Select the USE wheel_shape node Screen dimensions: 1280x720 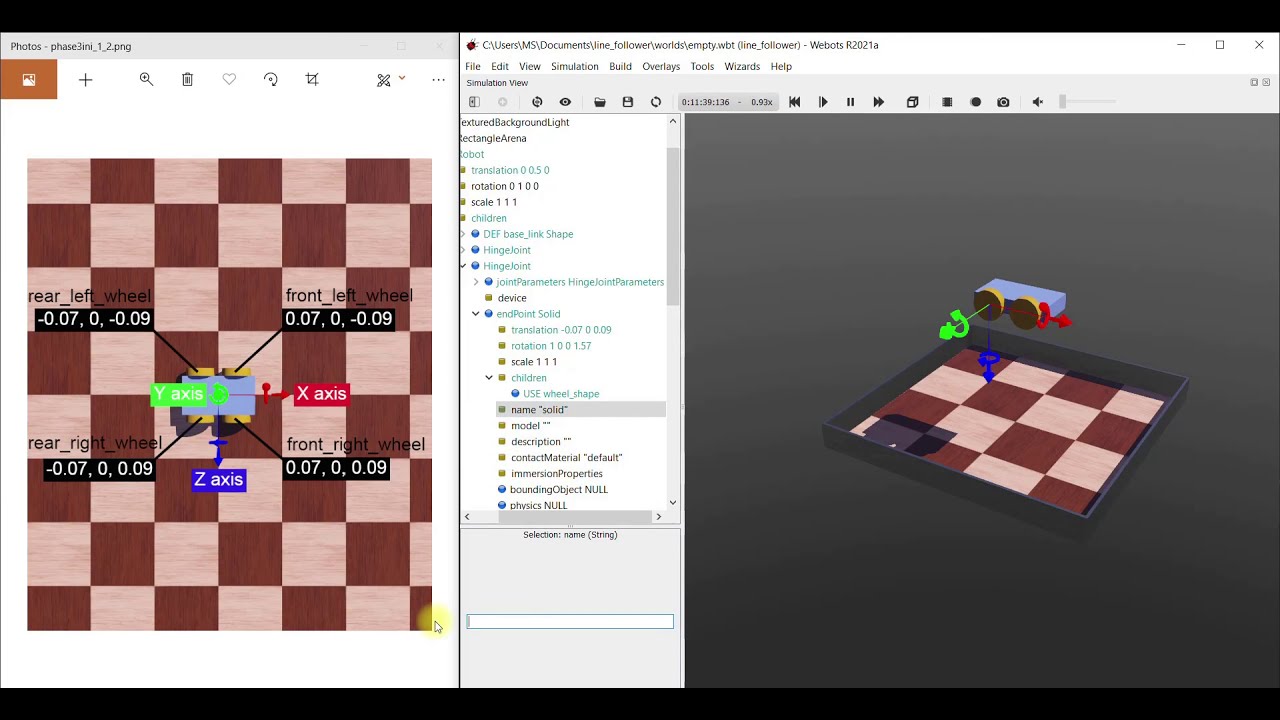pyautogui.click(x=561, y=394)
